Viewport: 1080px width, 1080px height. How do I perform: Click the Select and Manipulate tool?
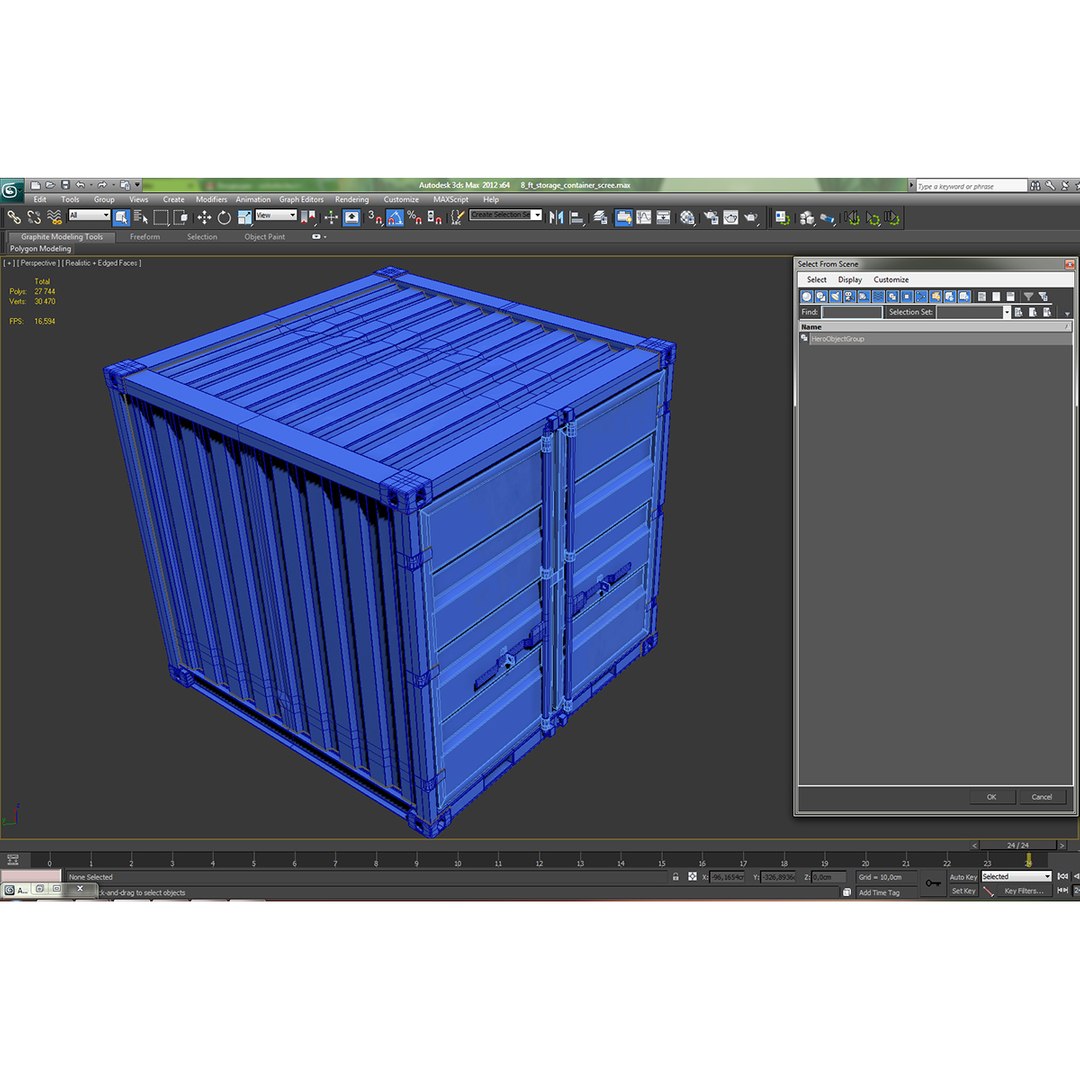[x=331, y=218]
